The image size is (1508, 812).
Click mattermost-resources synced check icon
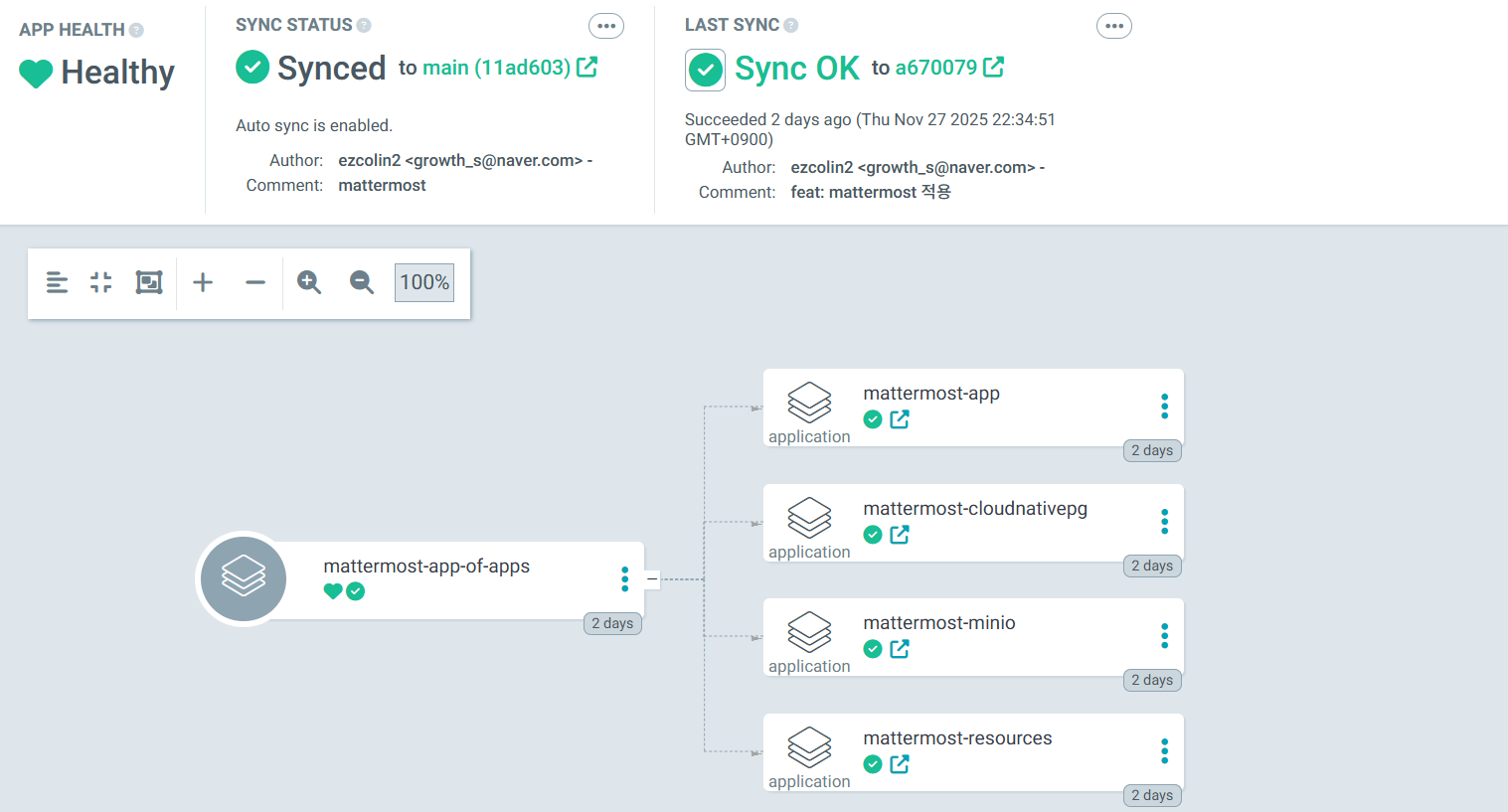click(x=873, y=764)
